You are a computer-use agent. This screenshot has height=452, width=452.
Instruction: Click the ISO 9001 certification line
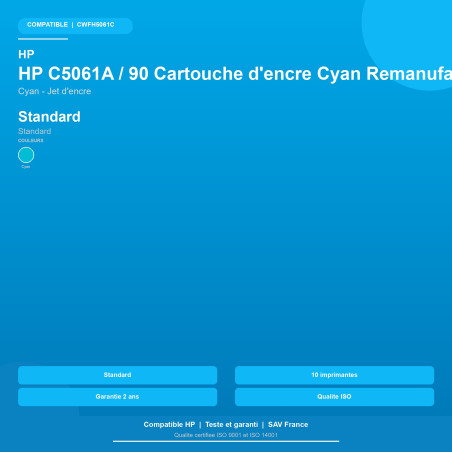[226, 435]
